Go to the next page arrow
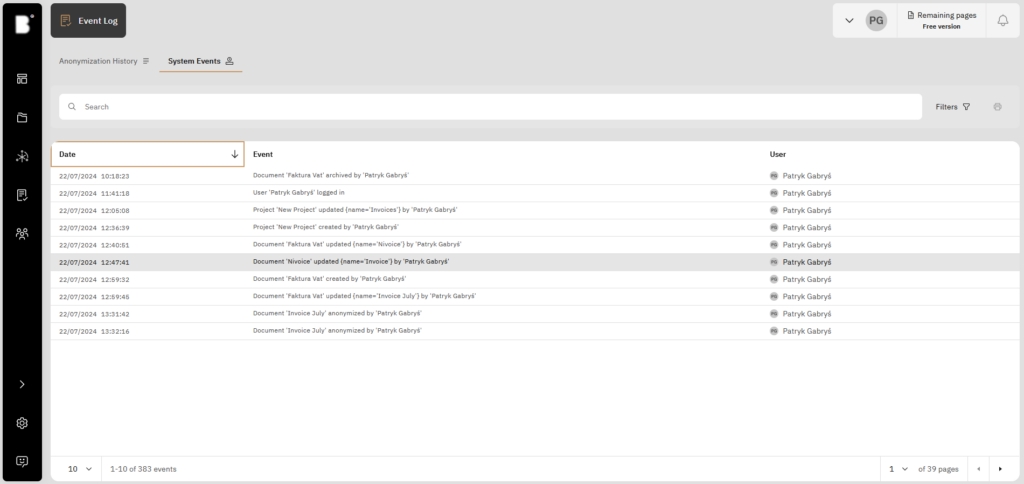 (x=999, y=468)
